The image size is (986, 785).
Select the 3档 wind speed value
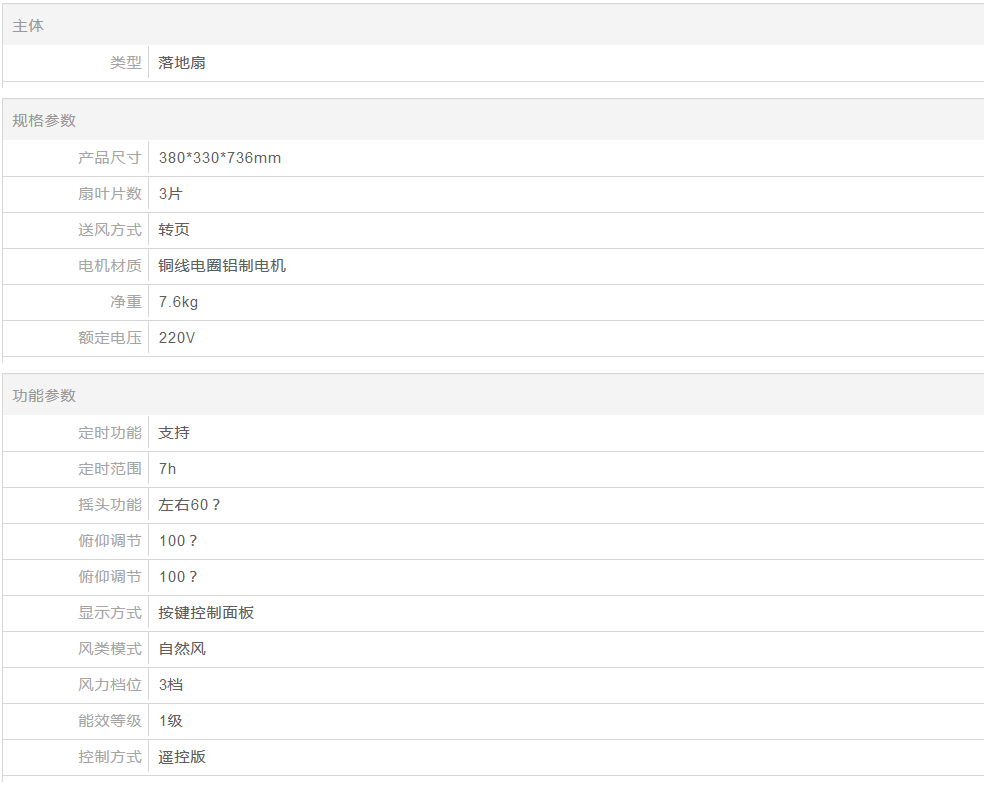click(x=171, y=685)
